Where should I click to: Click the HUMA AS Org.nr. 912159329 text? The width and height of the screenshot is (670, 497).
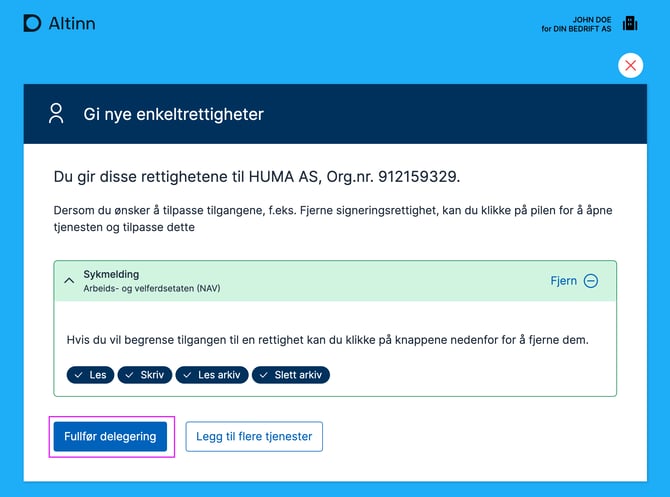pos(354,176)
